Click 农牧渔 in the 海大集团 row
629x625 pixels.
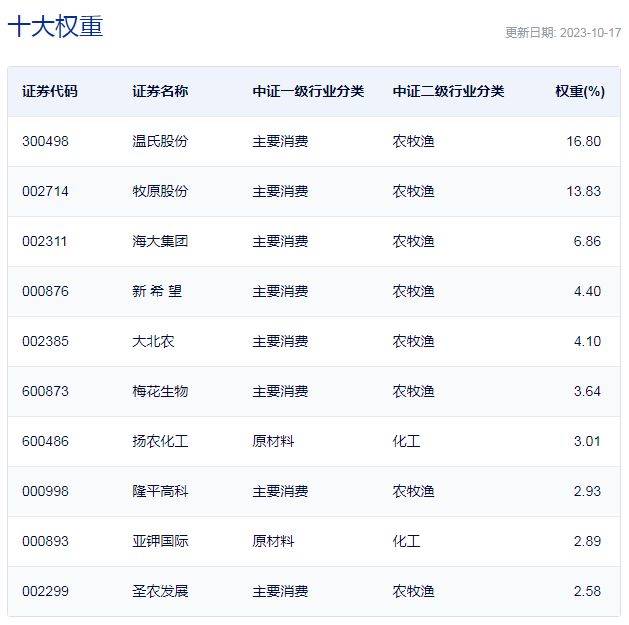point(413,241)
